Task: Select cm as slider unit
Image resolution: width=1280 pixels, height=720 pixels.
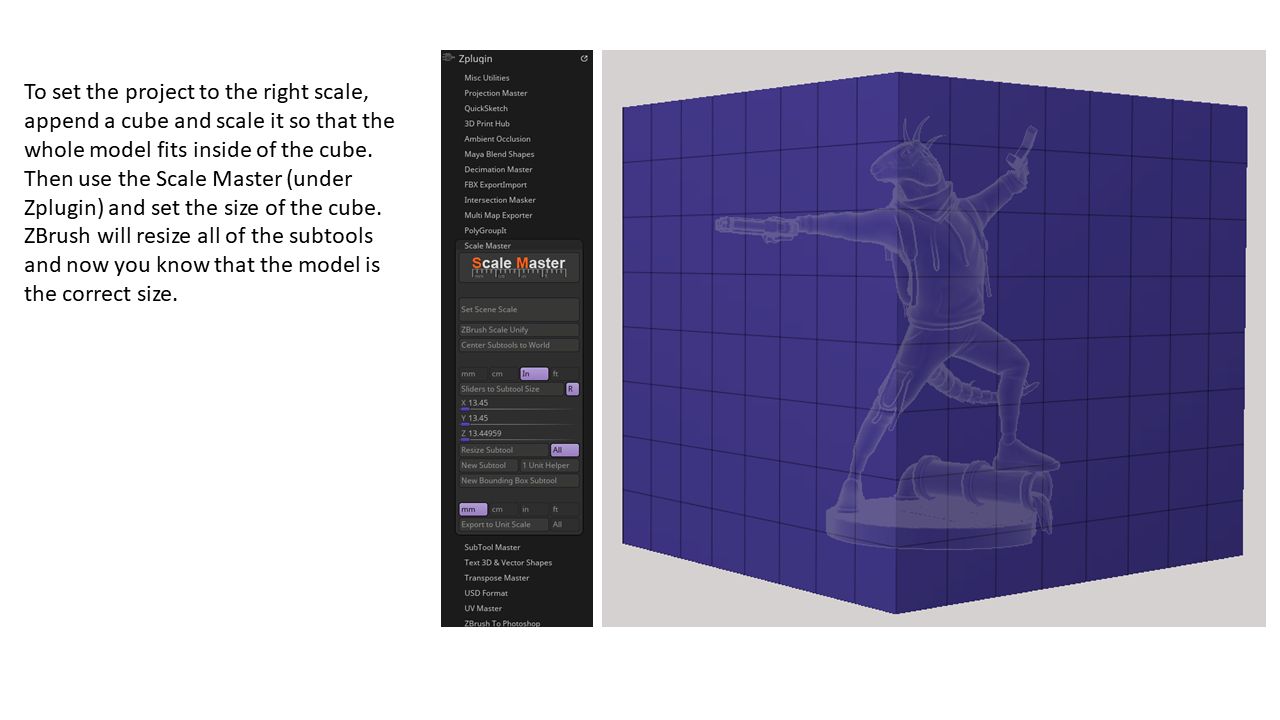Action: pyautogui.click(x=503, y=374)
